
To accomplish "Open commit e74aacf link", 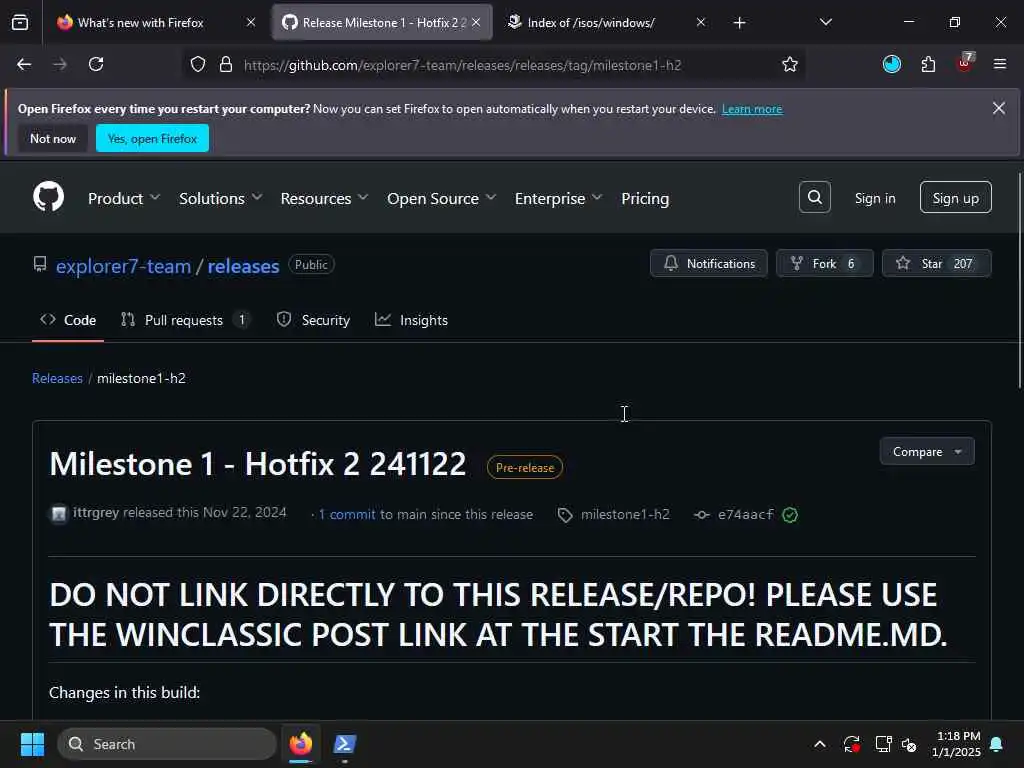I will 745,515.
